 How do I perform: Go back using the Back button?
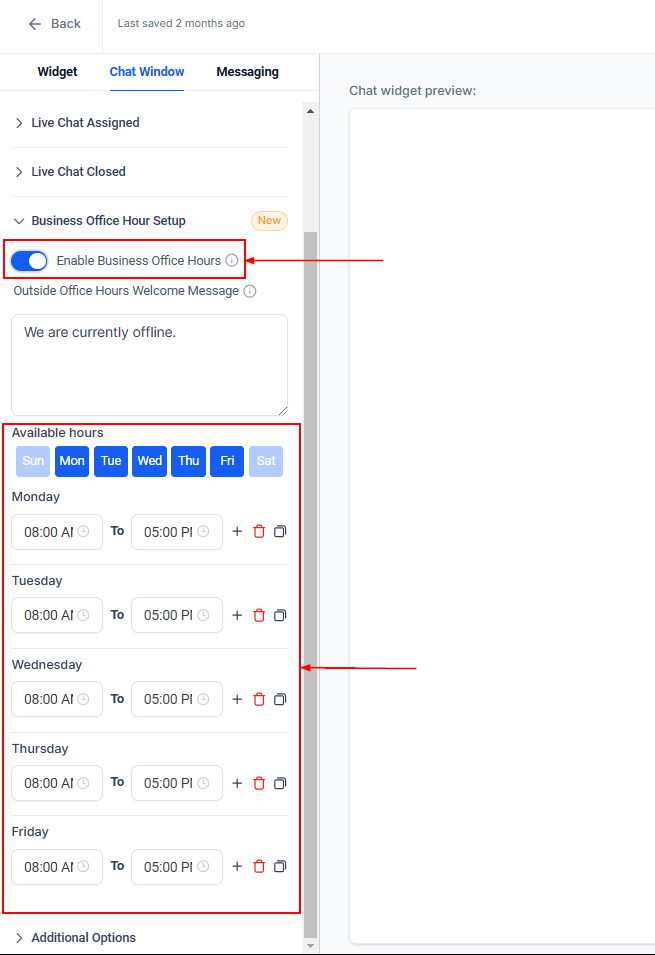54,24
